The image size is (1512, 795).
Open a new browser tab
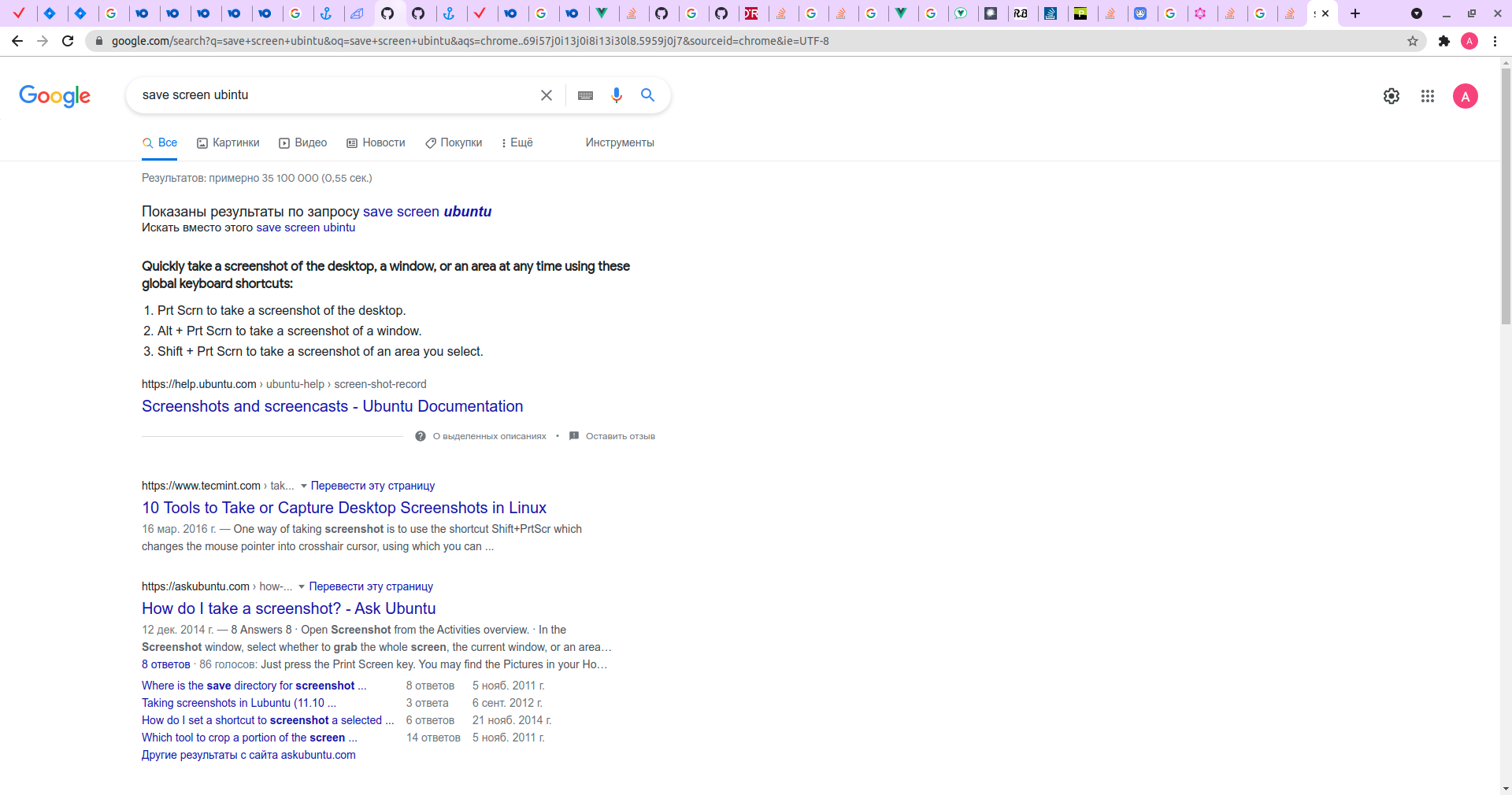click(1355, 13)
